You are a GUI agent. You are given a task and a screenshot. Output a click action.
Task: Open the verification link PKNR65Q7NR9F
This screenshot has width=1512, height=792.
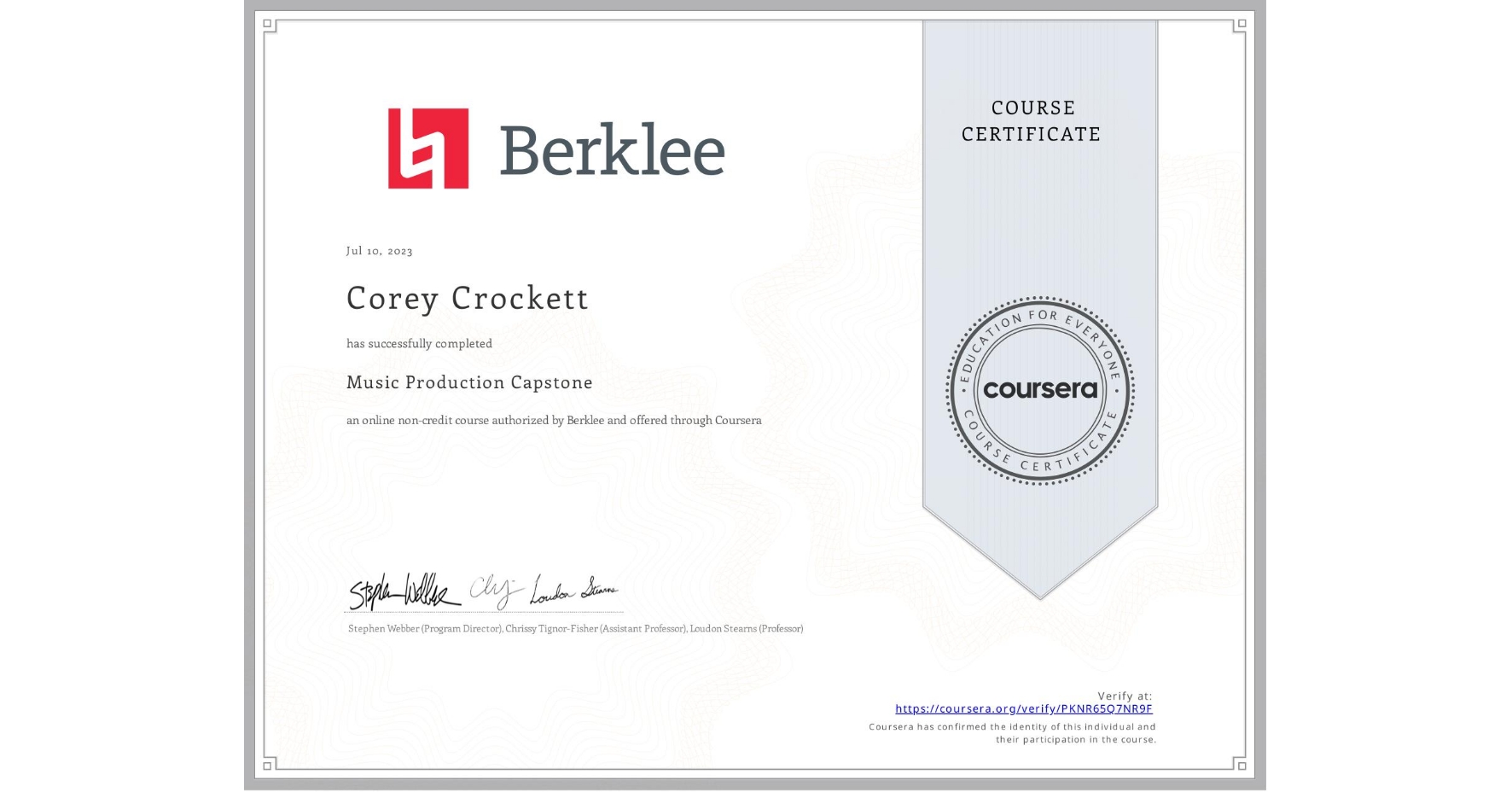click(x=1024, y=708)
